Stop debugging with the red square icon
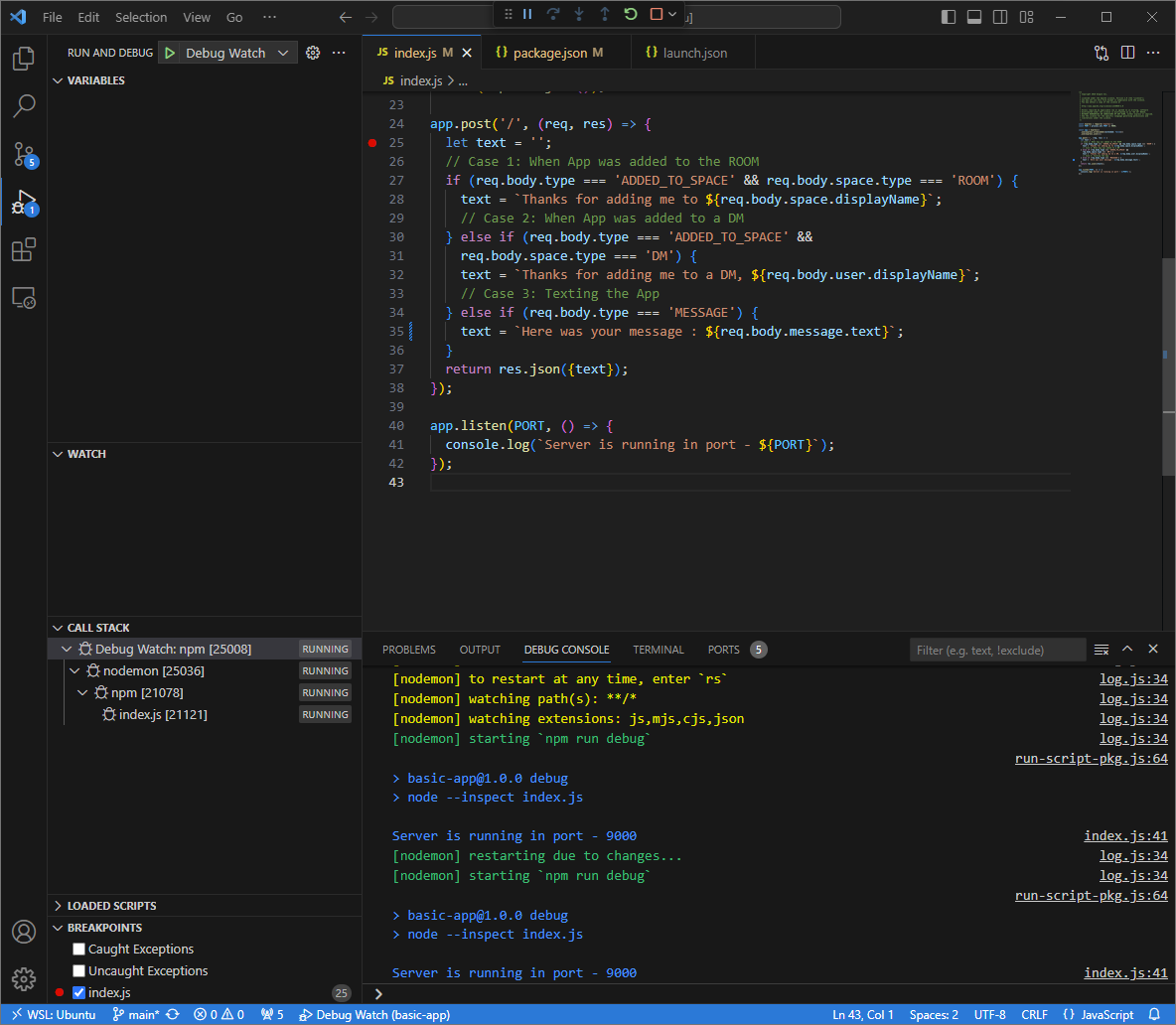Viewport: 1176px width, 1025px height. click(x=656, y=15)
